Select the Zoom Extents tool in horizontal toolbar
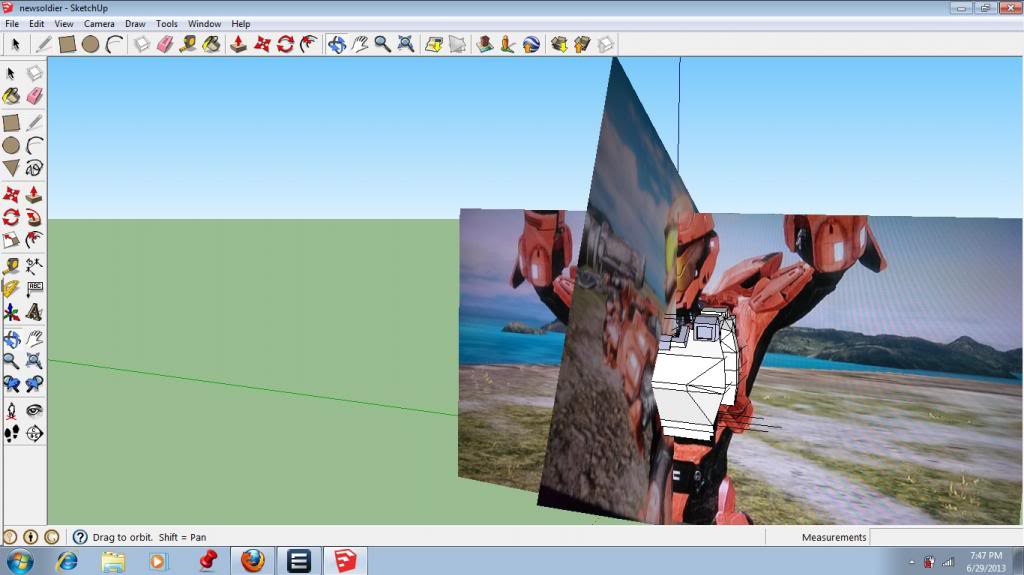The height and width of the screenshot is (575, 1024). [406, 44]
